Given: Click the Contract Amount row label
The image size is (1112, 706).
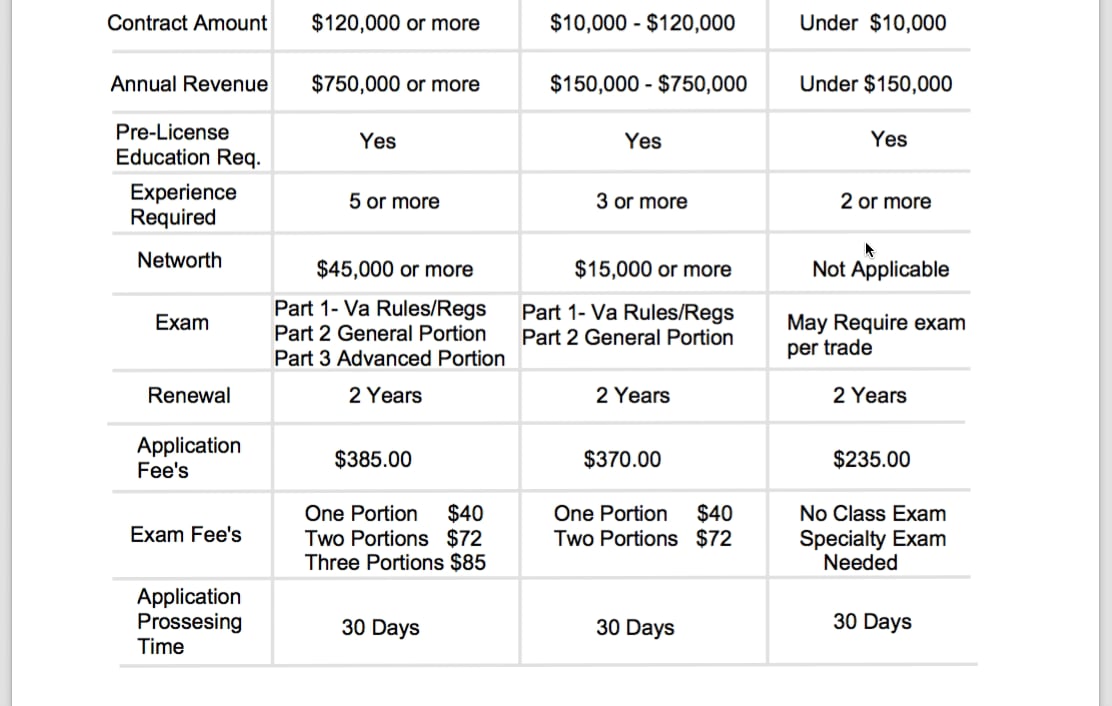Looking at the screenshot, I should pos(187,23).
